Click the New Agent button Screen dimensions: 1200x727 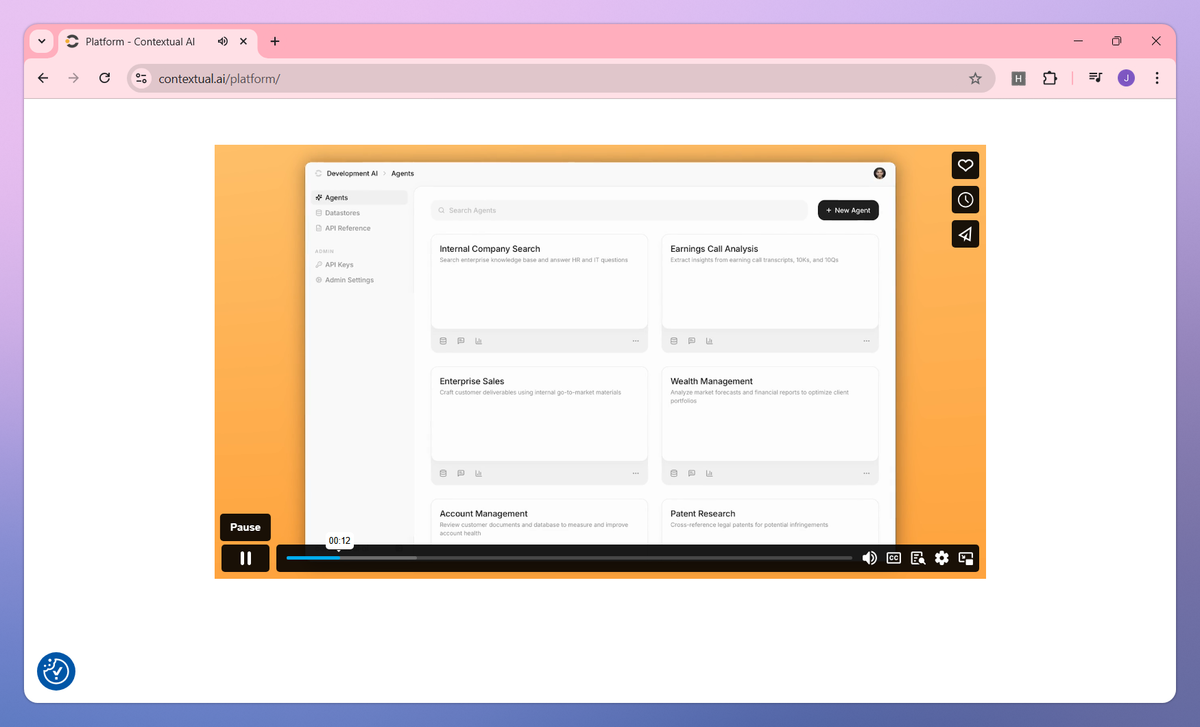pos(847,210)
